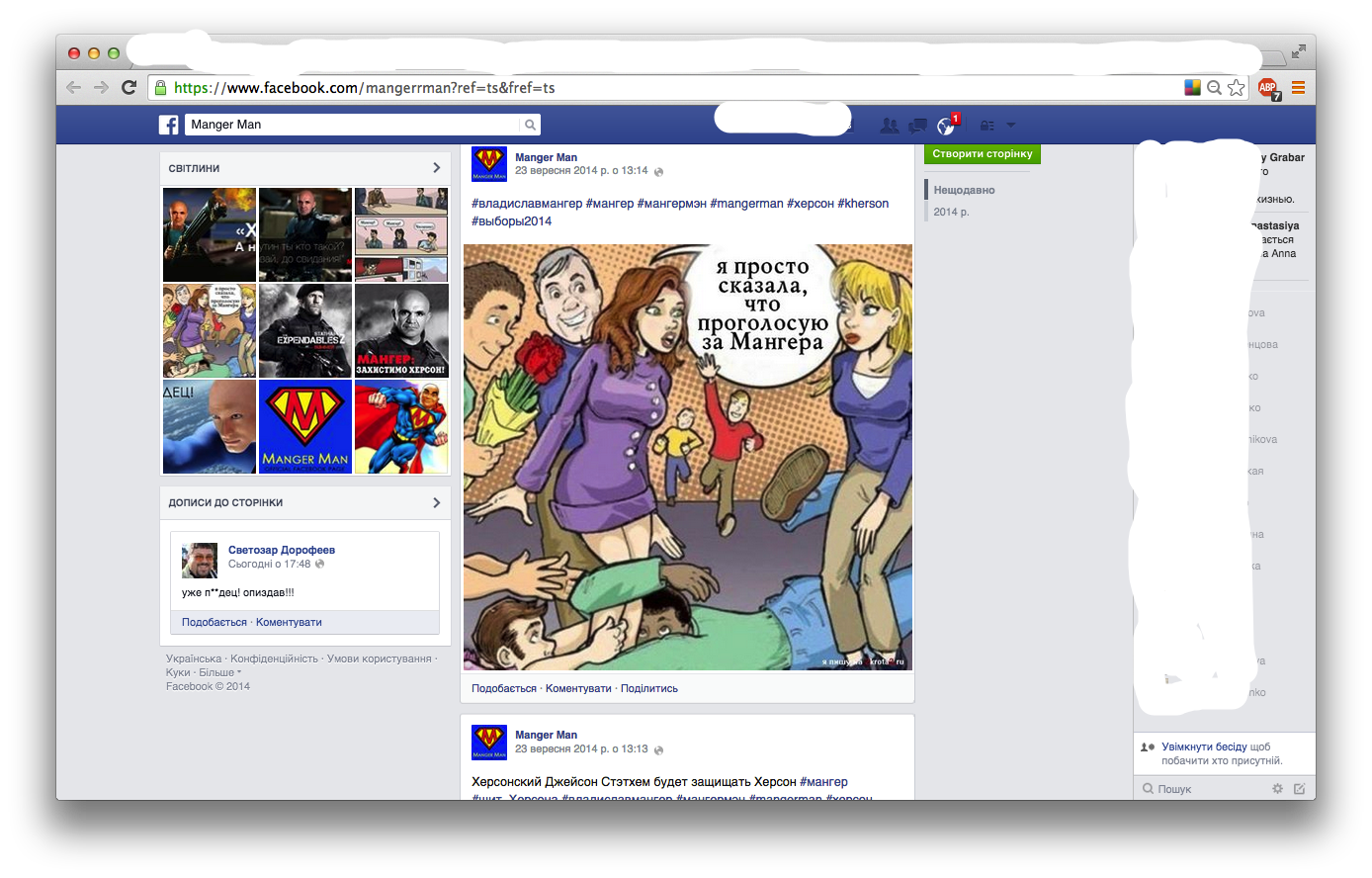Click Поділитись under the cartoon post
1372x878 pixels.
point(649,688)
